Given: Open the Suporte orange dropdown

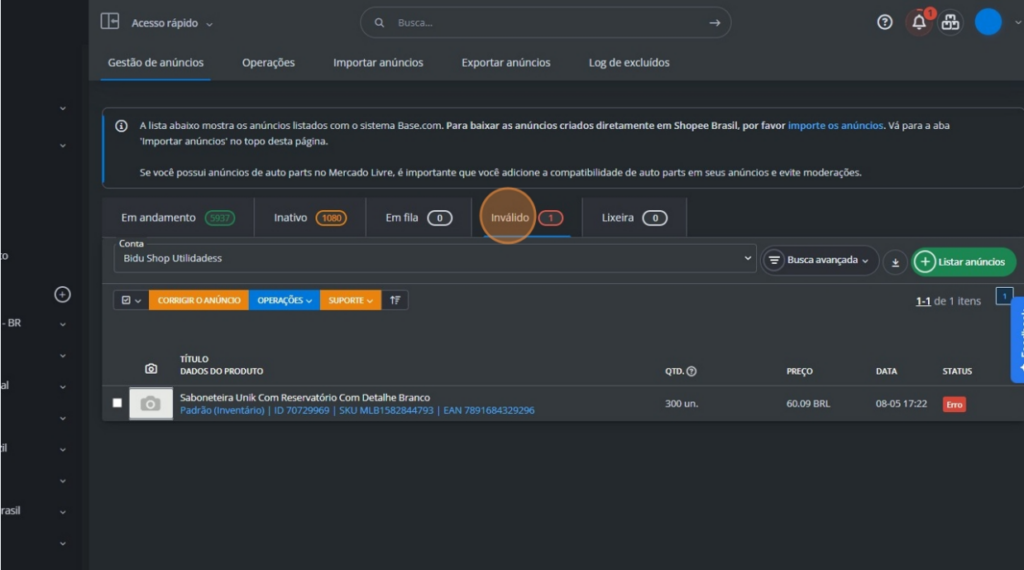Looking at the screenshot, I should tap(350, 300).
